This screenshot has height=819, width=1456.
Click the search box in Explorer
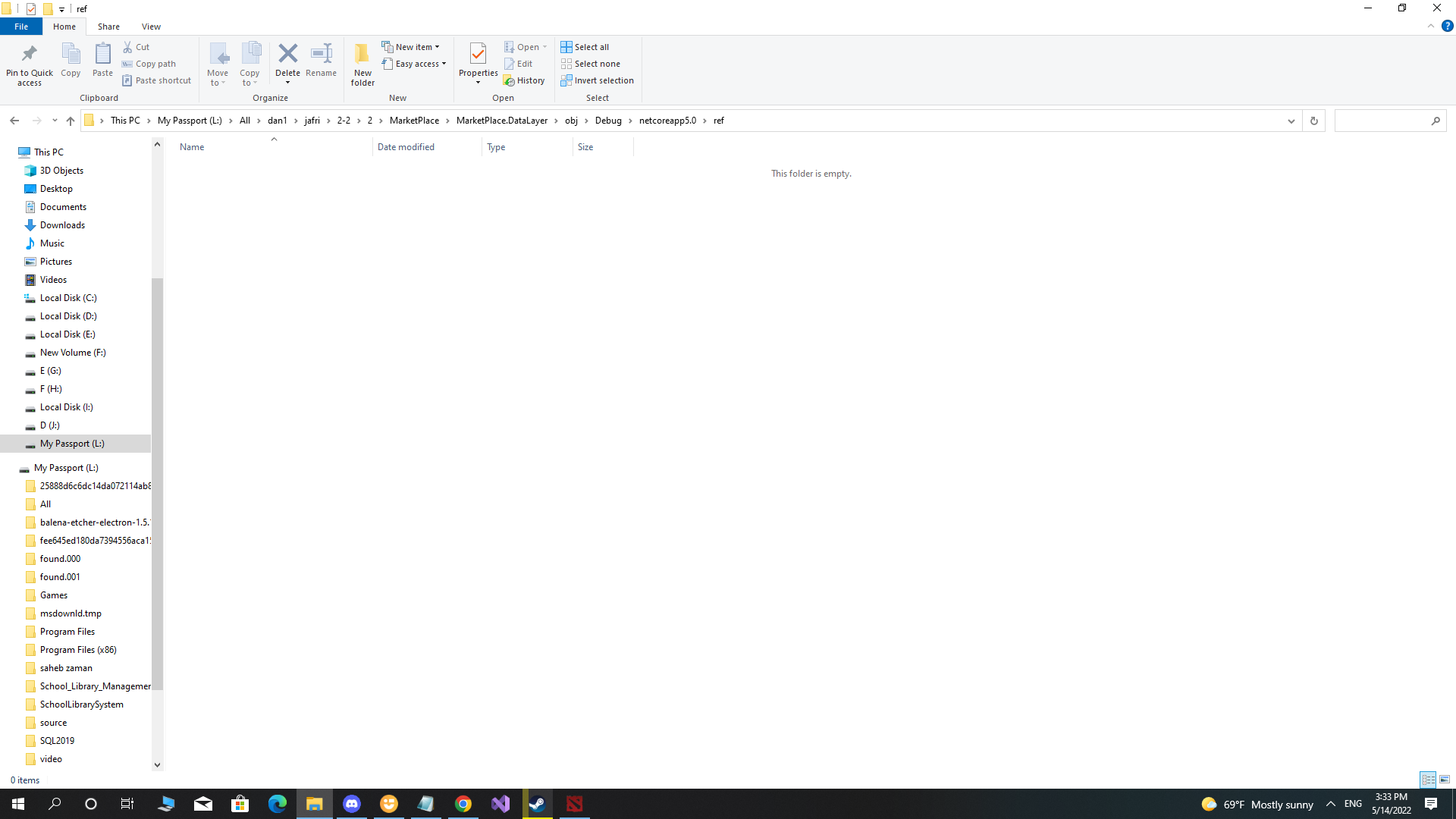pos(1382,121)
